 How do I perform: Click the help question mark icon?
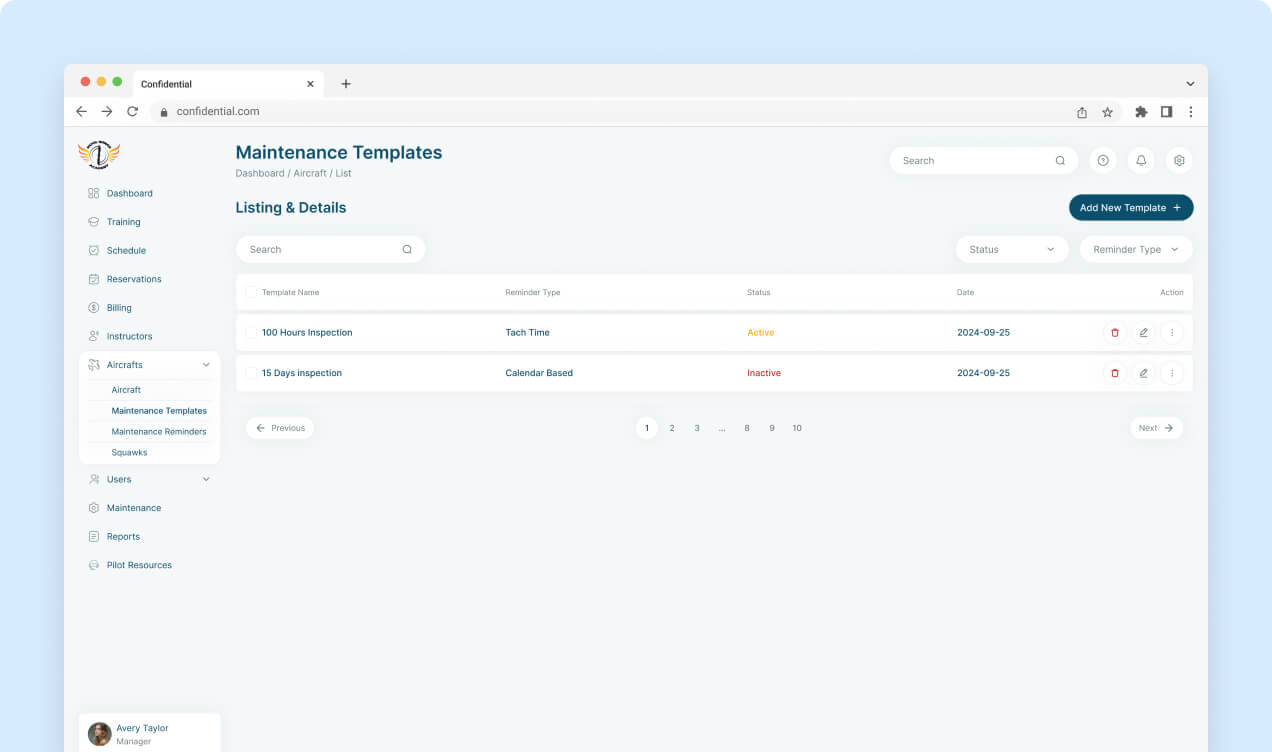1103,160
